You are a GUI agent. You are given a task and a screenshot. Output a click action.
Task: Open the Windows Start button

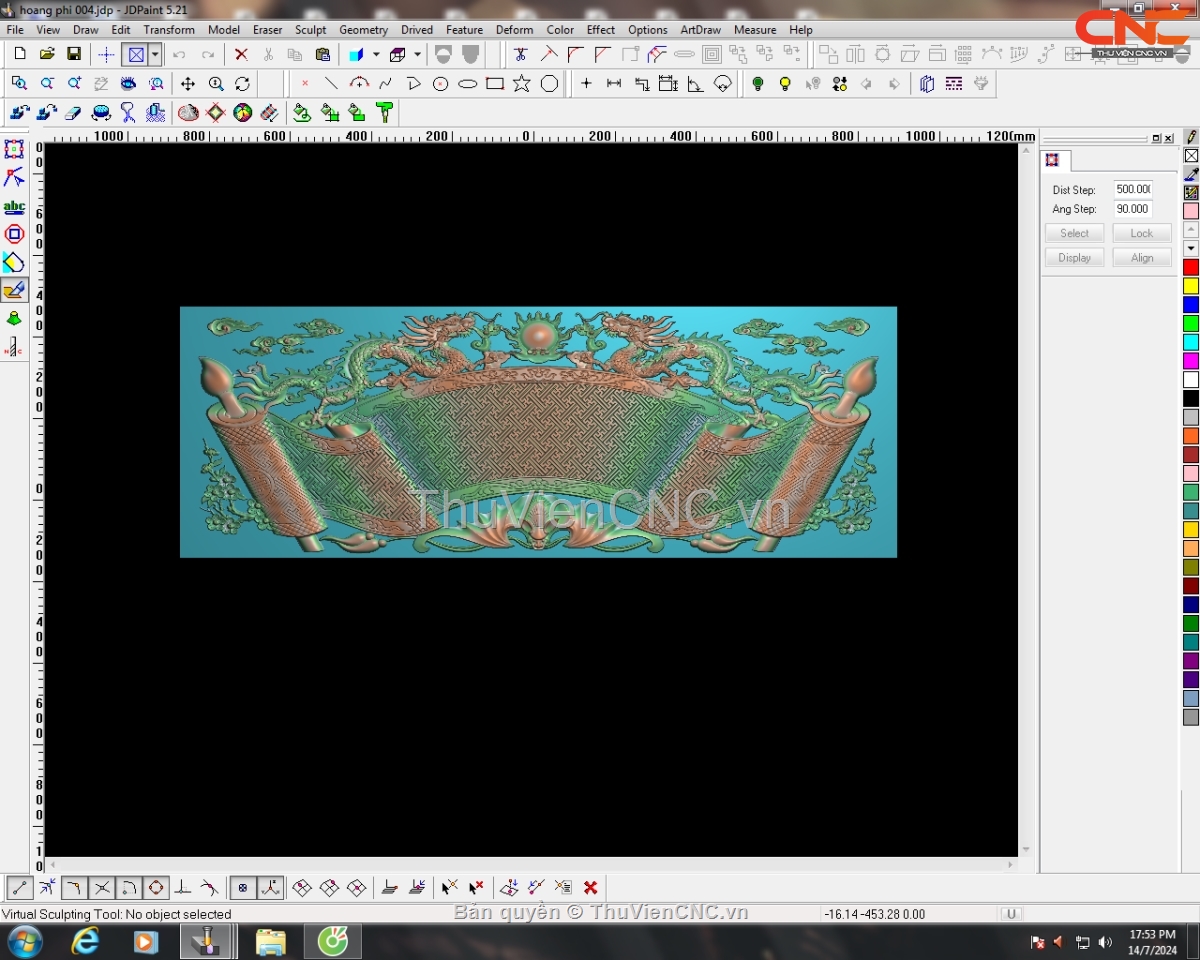point(25,942)
